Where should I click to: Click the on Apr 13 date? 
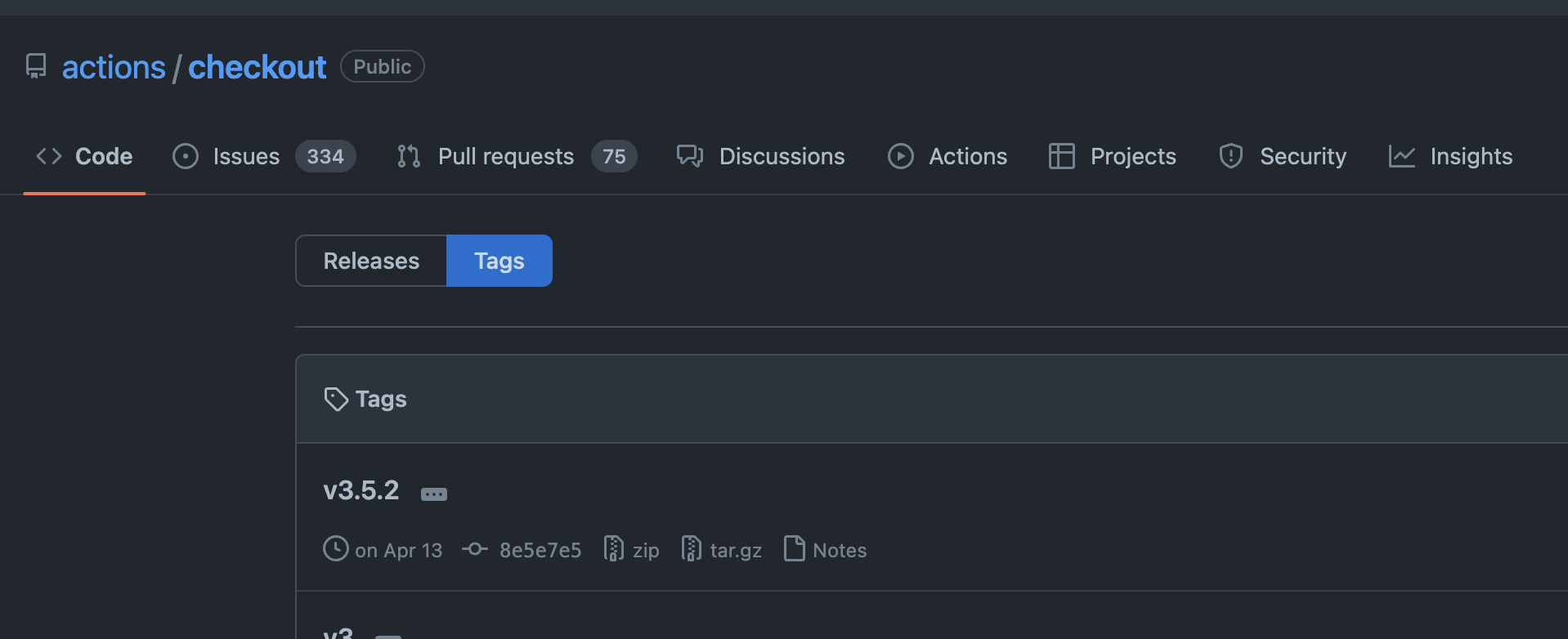point(398,551)
